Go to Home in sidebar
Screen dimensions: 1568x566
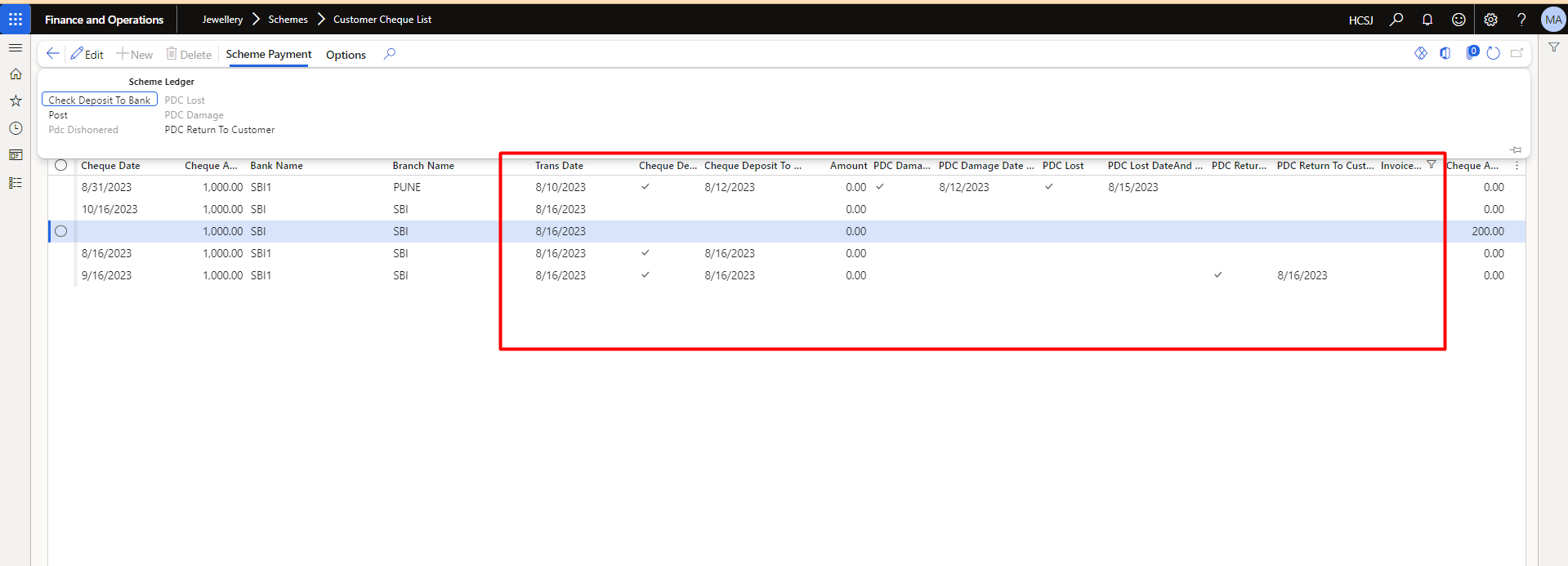tap(16, 74)
